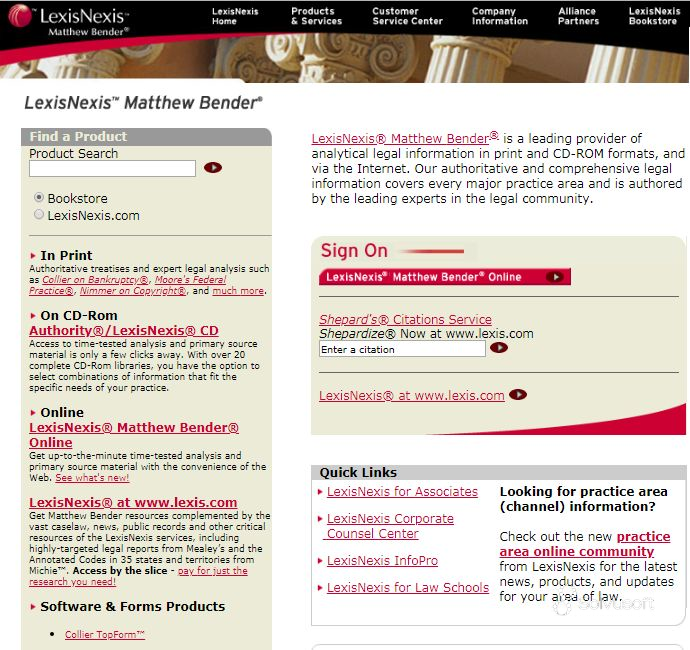Screen dimensions: 690x650
Task: Click the Quick Links header
Action: point(498,472)
